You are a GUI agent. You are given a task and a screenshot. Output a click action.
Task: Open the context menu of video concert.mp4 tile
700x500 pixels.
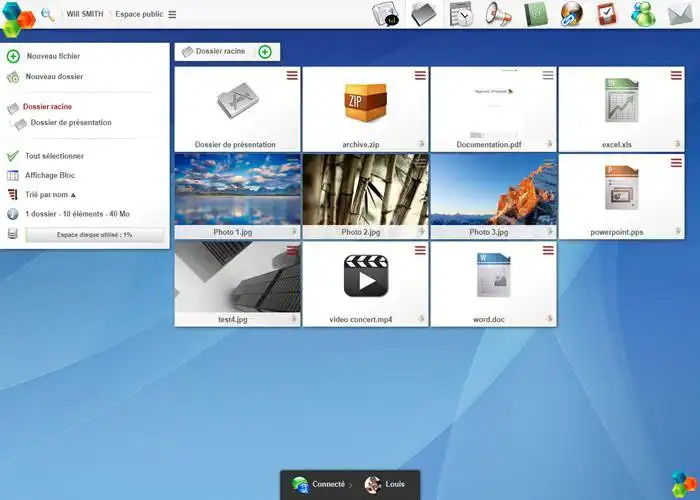coord(420,250)
